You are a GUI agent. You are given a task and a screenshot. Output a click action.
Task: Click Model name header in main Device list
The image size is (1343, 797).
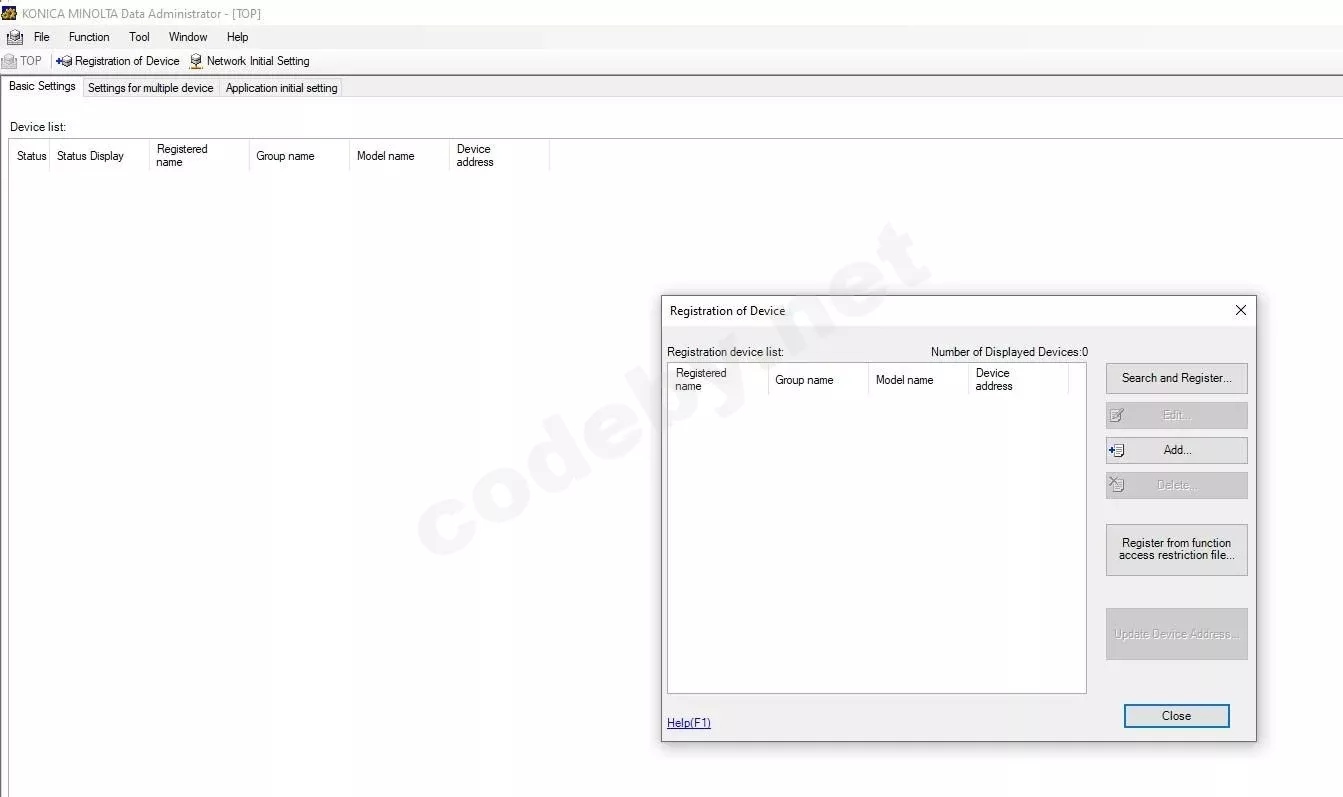[x=399, y=156]
